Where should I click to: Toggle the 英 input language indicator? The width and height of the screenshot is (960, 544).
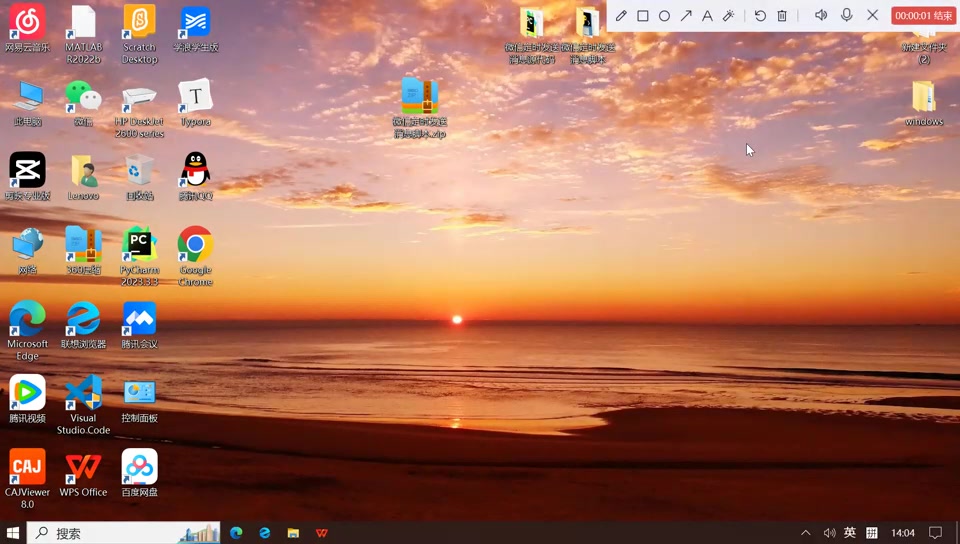[850, 533]
